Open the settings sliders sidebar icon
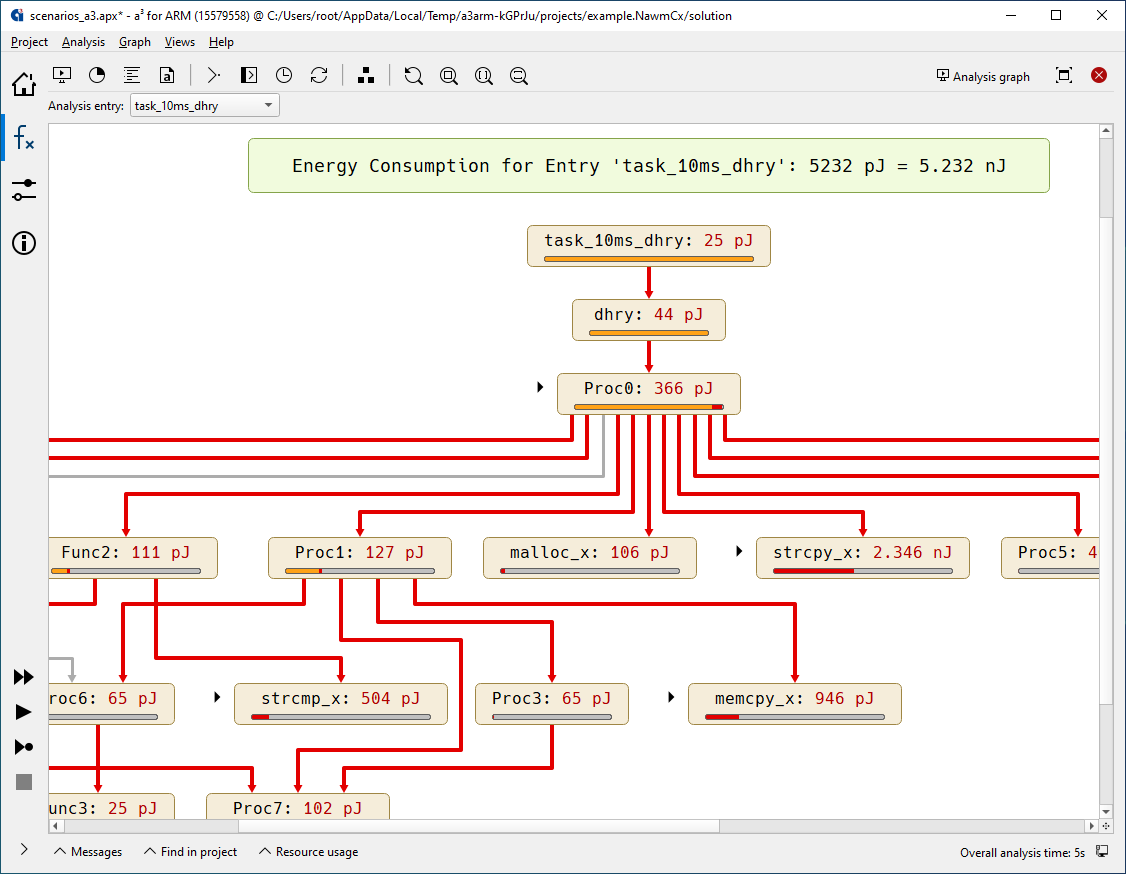Viewport: 1126px width, 874px height. coord(24,190)
